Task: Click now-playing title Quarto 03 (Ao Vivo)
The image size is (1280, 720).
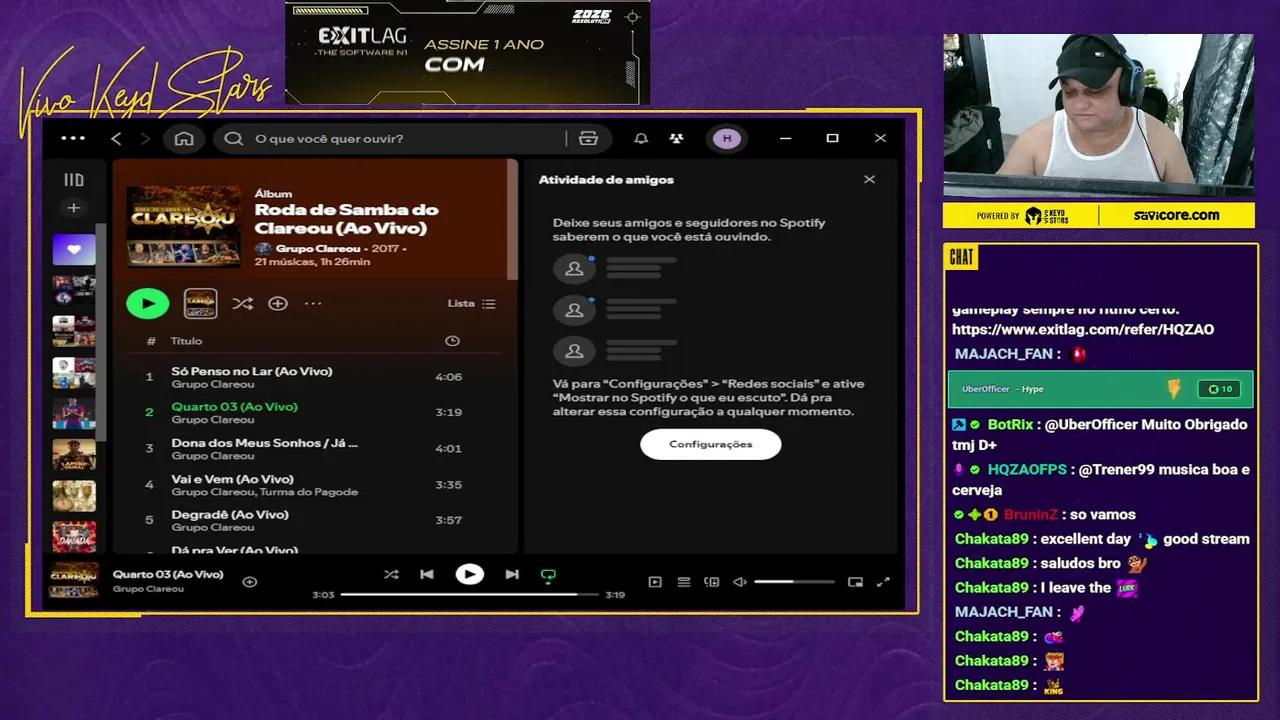Action: [168, 574]
